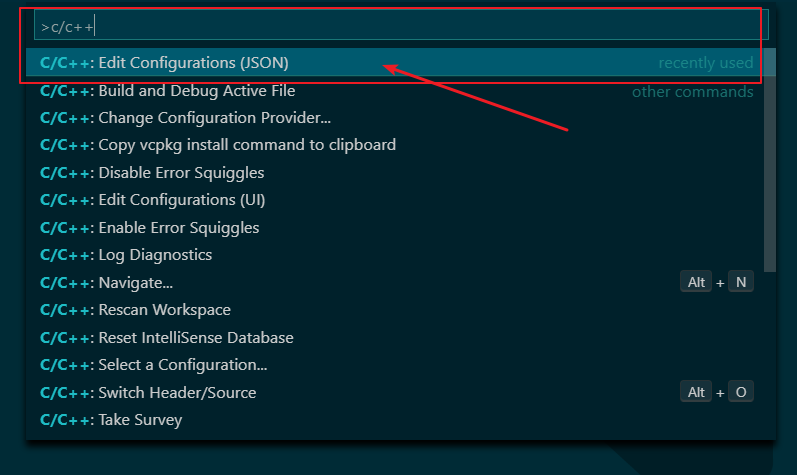The width and height of the screenshot is (797, 475).
Task: Open C/C++: Edit Configurations (UI)
Action: pos(152,200)
